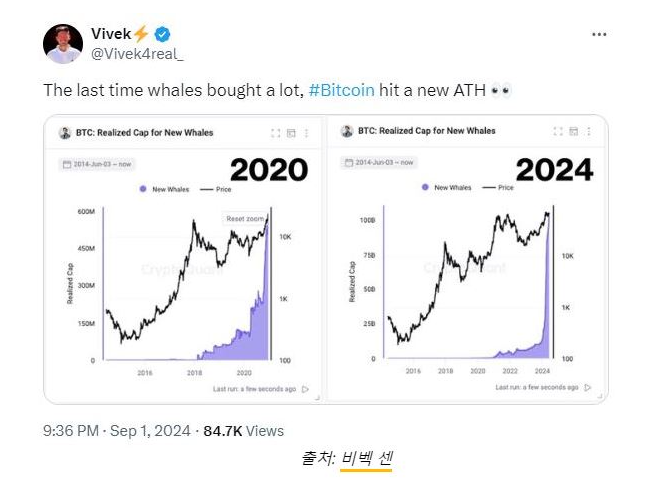Click Reset zoom on the 2020 chart
The image size is (651, 488).
[243, 218]
